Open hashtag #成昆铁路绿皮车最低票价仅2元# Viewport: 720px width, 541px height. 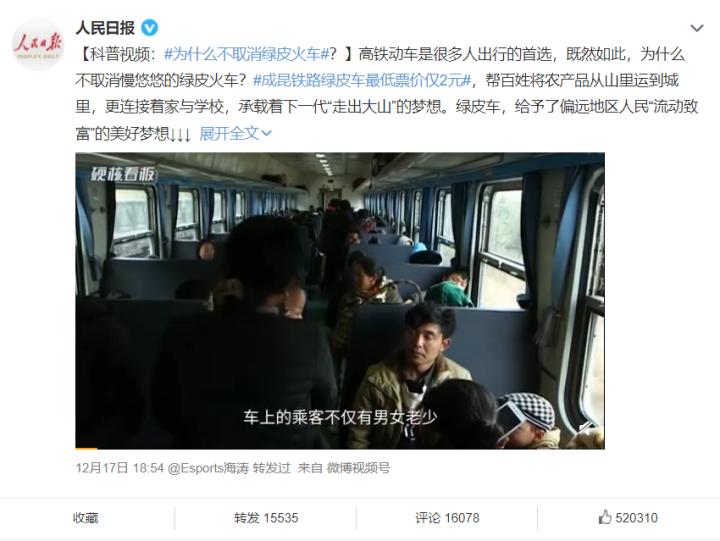[362, 80]
